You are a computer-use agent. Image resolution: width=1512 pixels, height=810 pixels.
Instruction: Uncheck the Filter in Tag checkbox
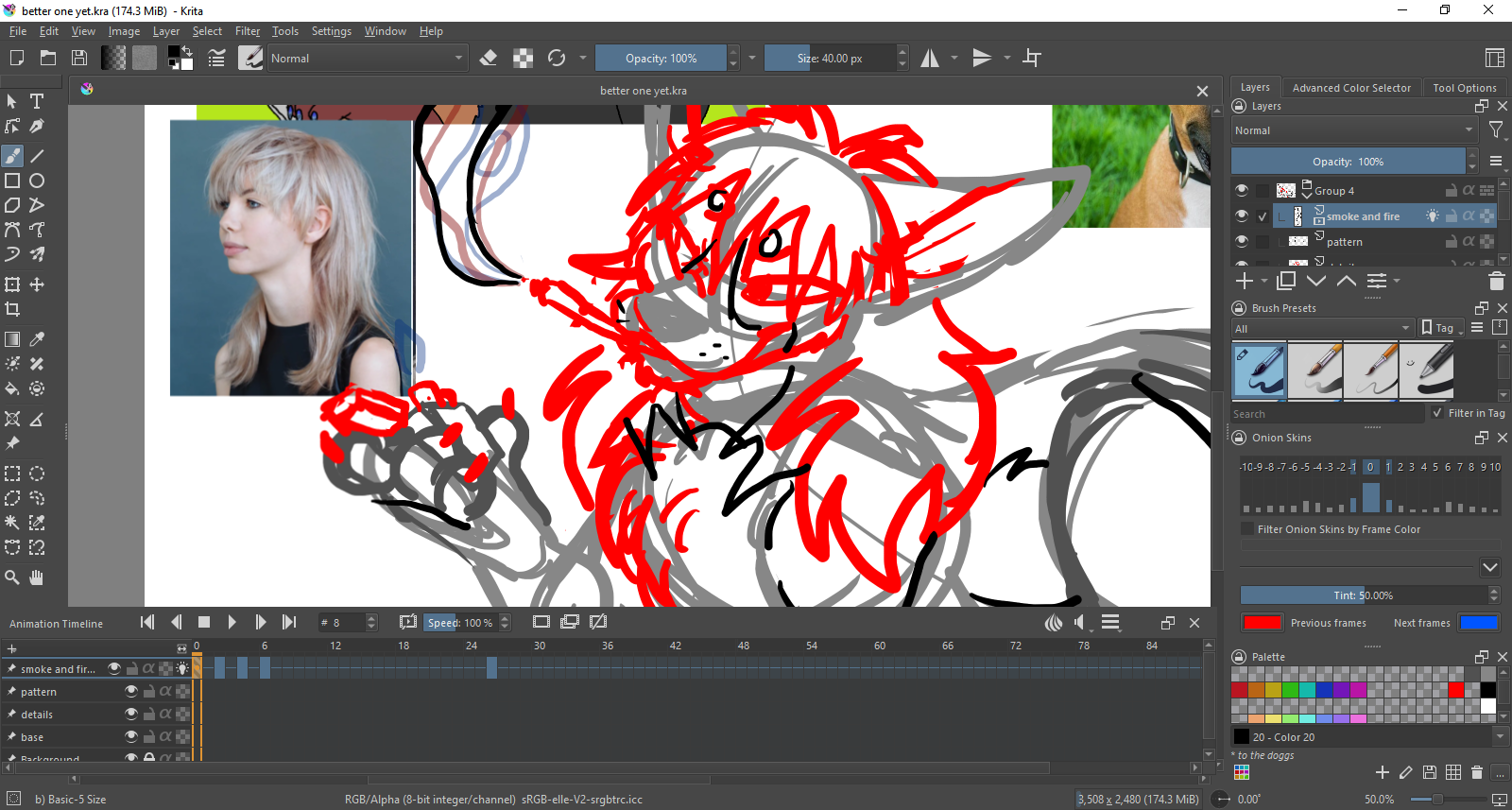tap(1437, 413)
